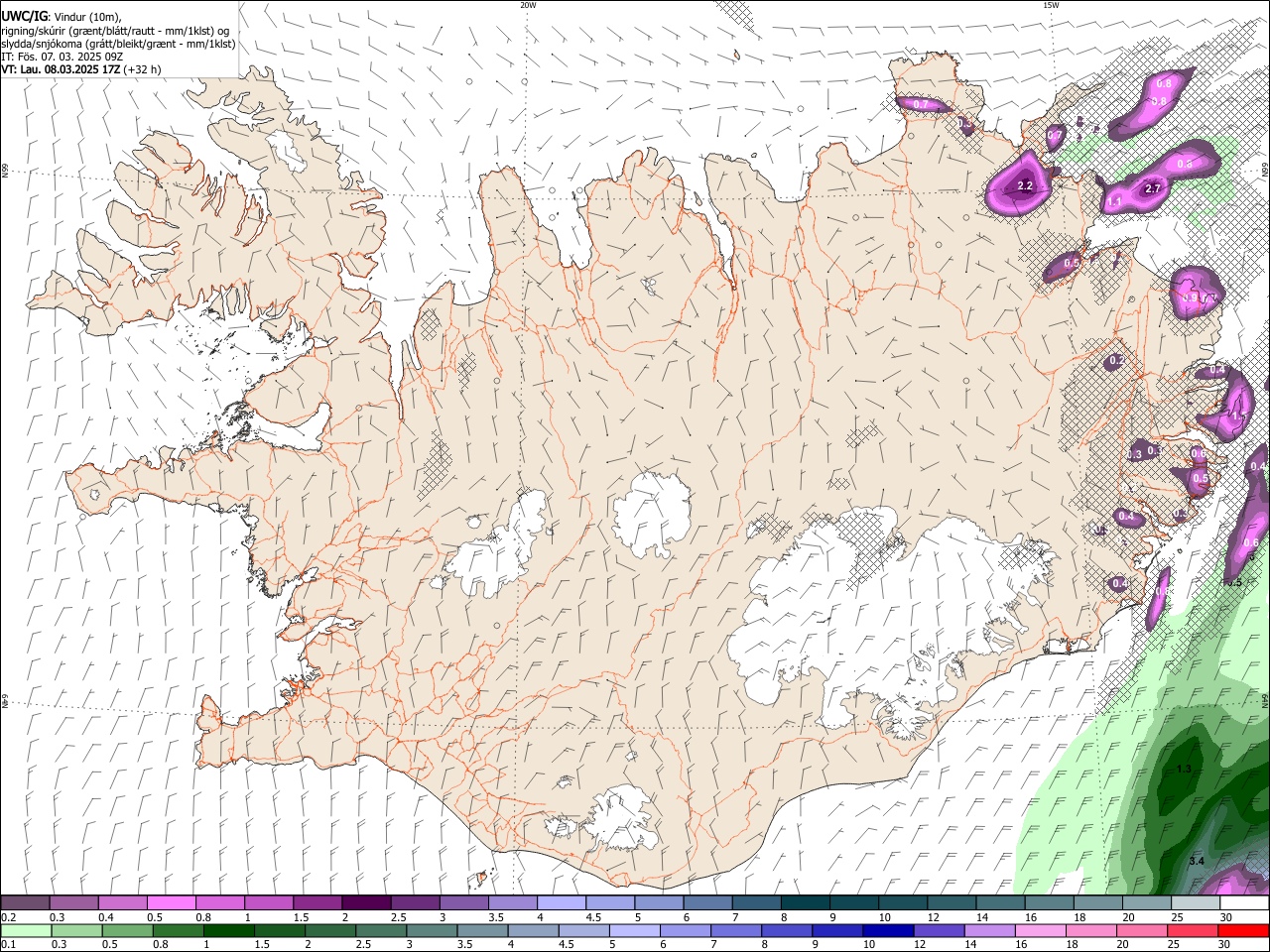This screenshot has width=1270, height=952.
Task: Click the '3.4' value in the green rain area
Action: tap(1197, 862)
